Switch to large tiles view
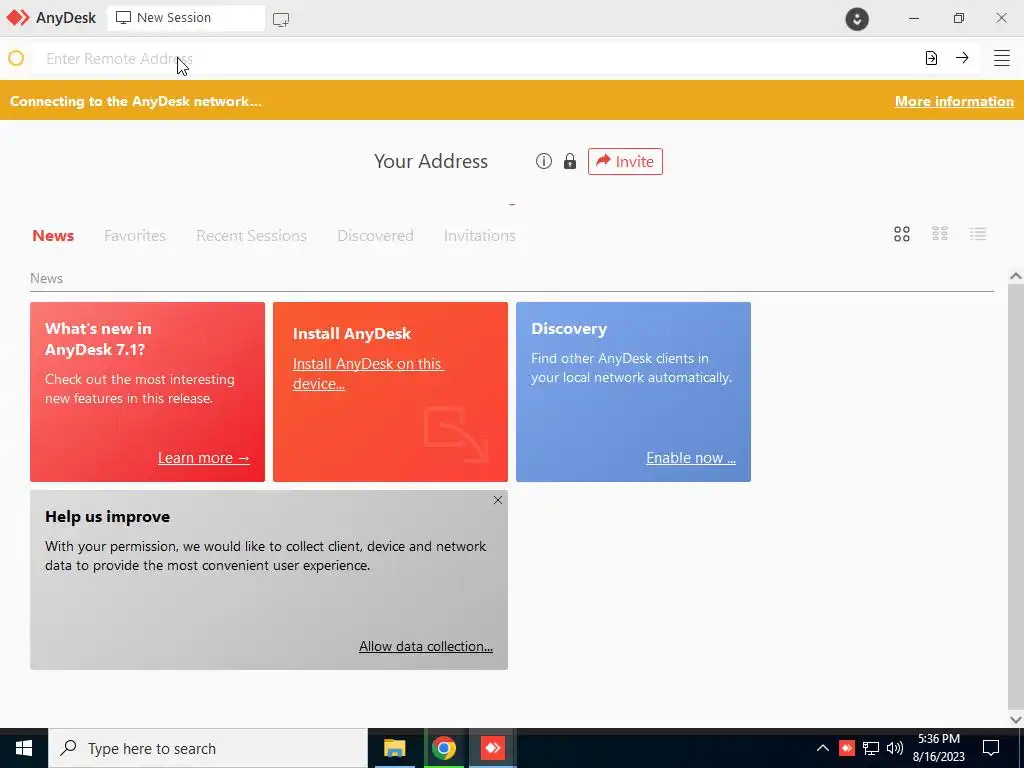This screenshot has width=1024, height=768. tap(902, 234)
